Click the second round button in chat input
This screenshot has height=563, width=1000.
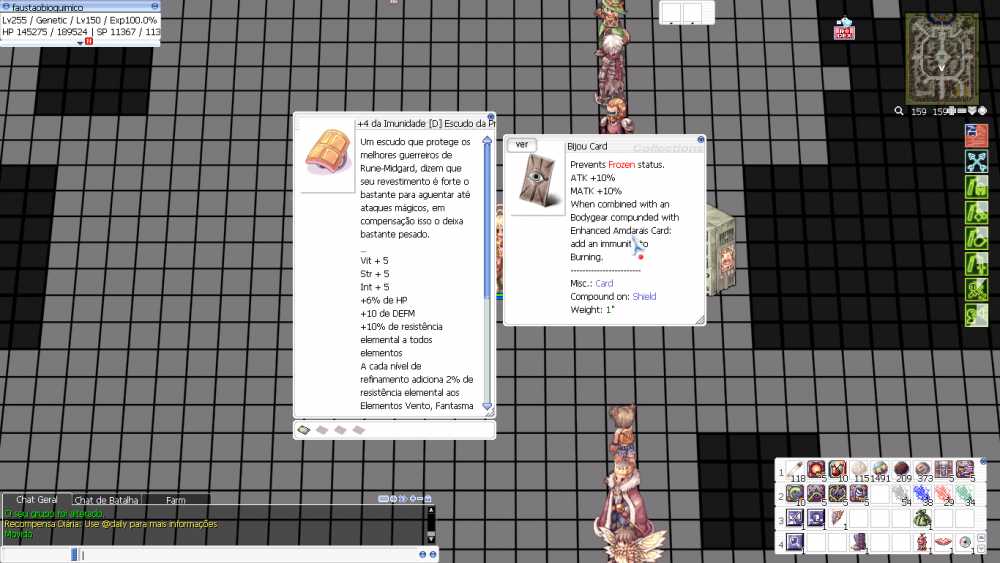tap(433, 555)
